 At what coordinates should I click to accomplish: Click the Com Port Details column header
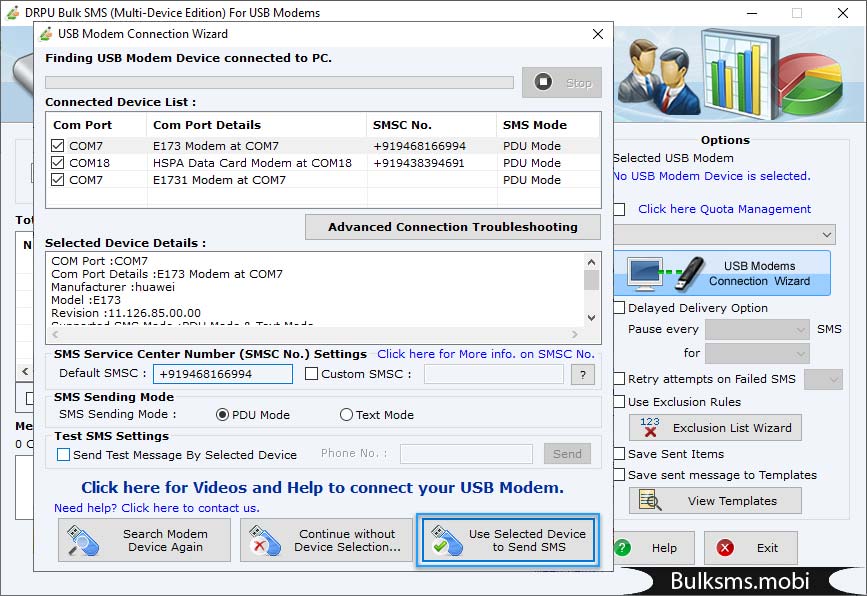[x=256, y=125]
